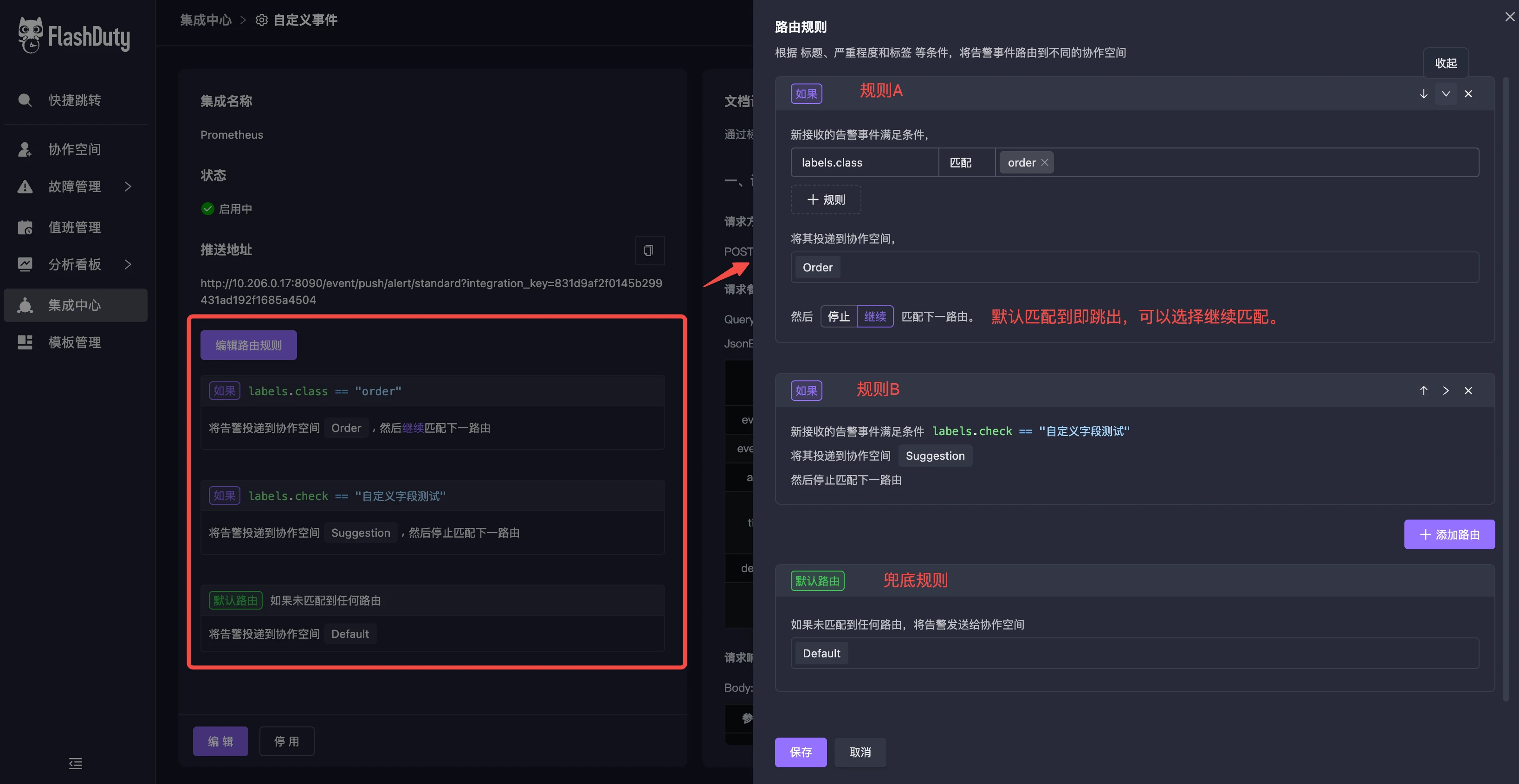The image size is (1519, 784).
Task: Click the gear icon beside 自定义事件
Action: 261,19
